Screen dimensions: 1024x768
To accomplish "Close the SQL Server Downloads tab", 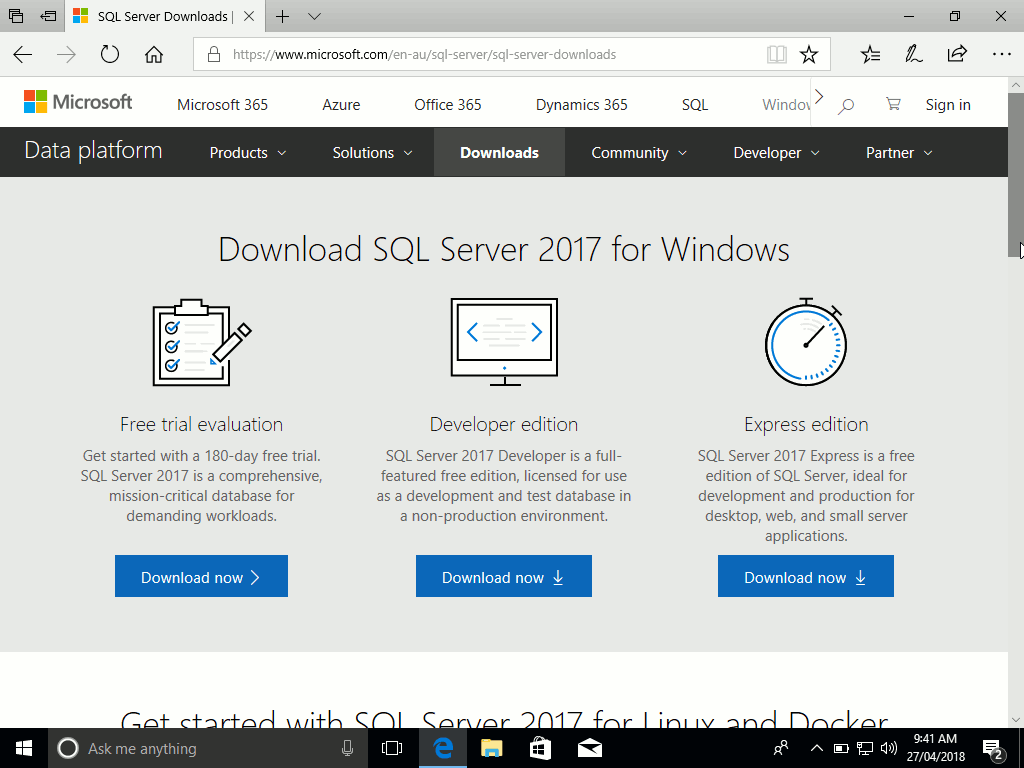I will point(249,16).
